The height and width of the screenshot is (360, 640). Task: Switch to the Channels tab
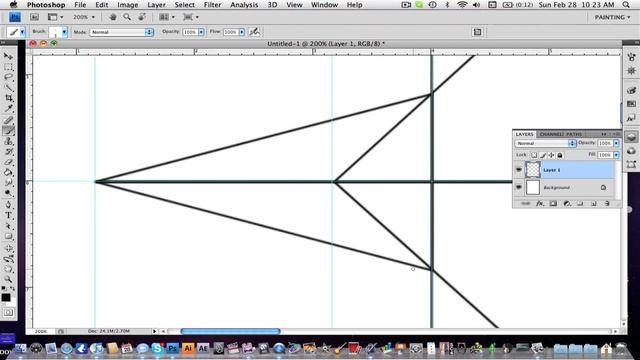click(x=552, y=134)
